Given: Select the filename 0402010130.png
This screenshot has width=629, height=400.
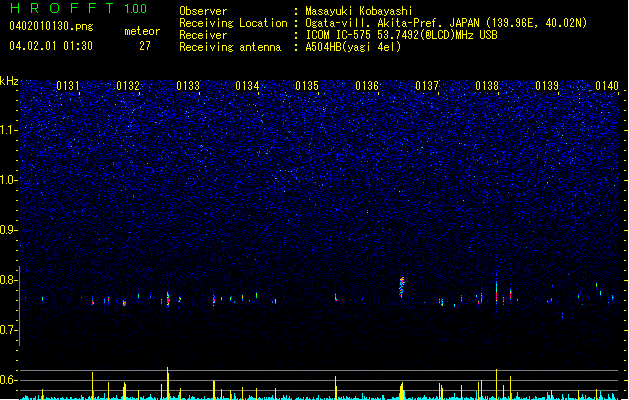Looking at the screenshot, I should click(x=51, y=27).
